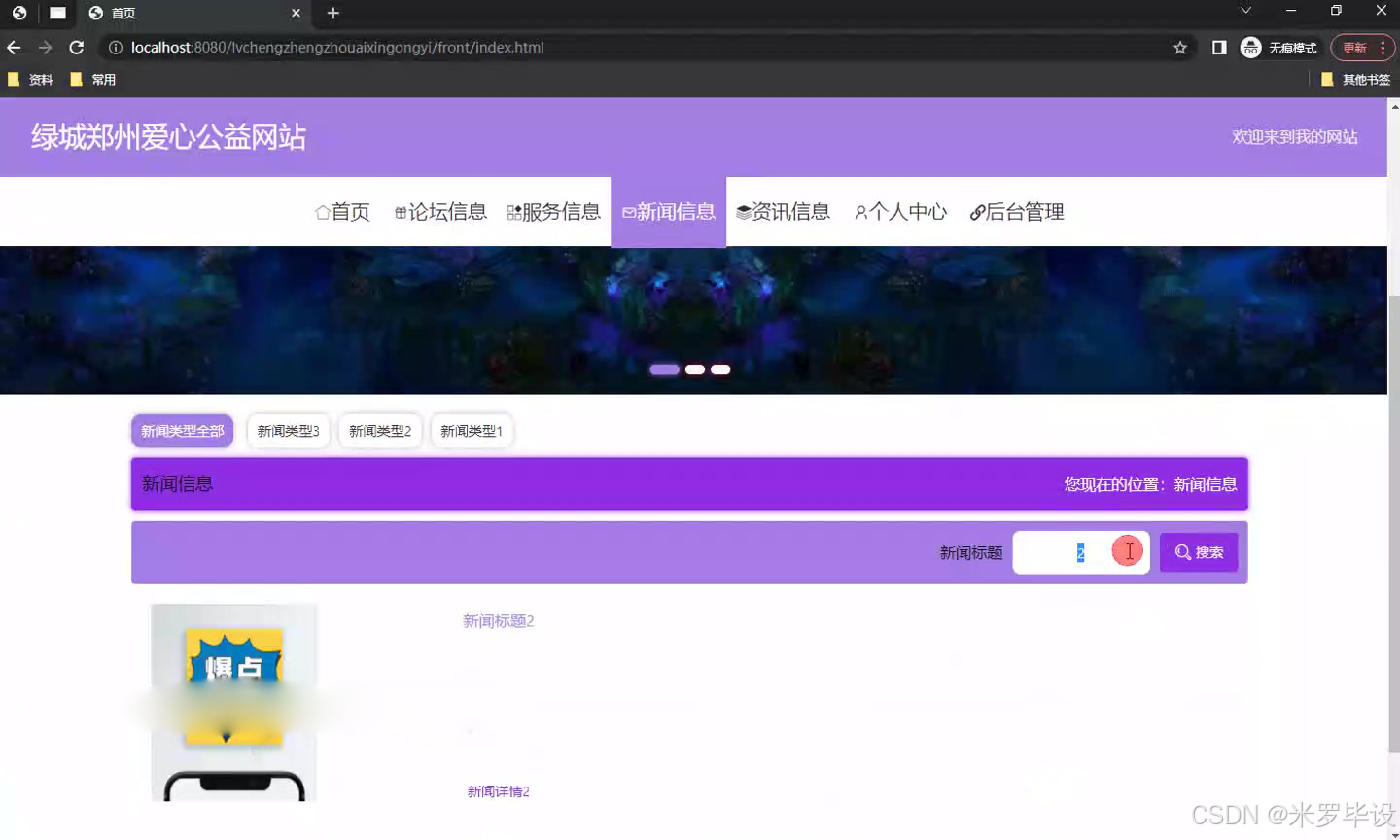The width and height of the screenshot is (1400, 840).
Task: Select the middle carousel indicator dot
Action: point(694,368)
